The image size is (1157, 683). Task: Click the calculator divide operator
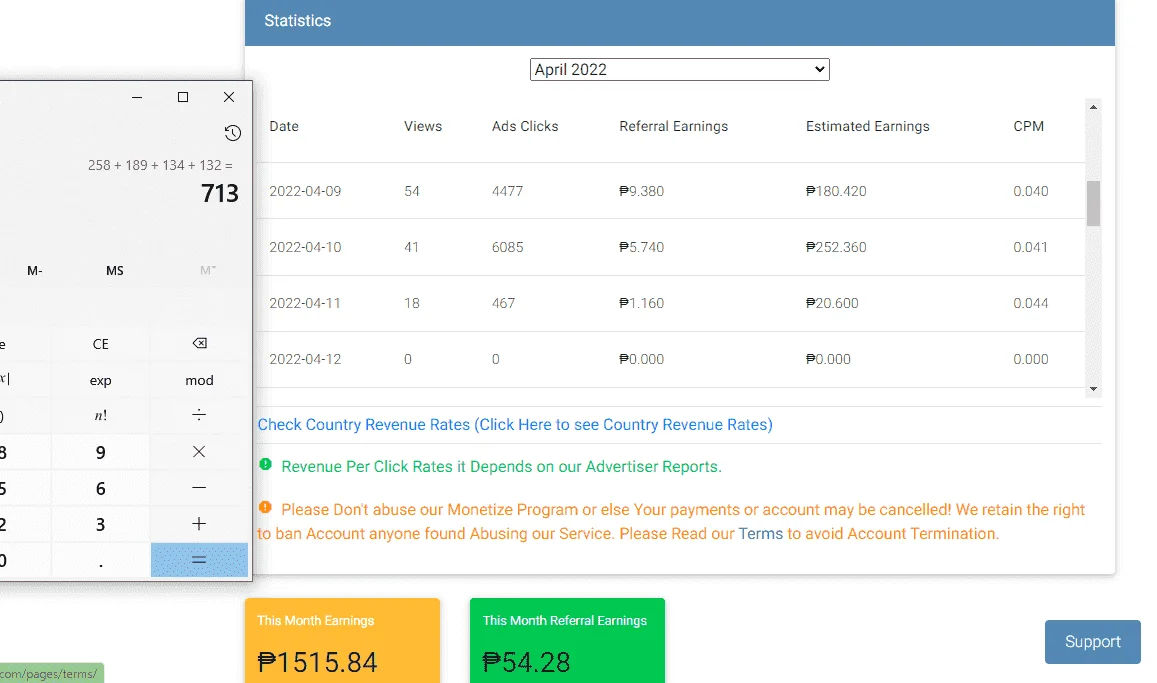click(x=199, y=415)
